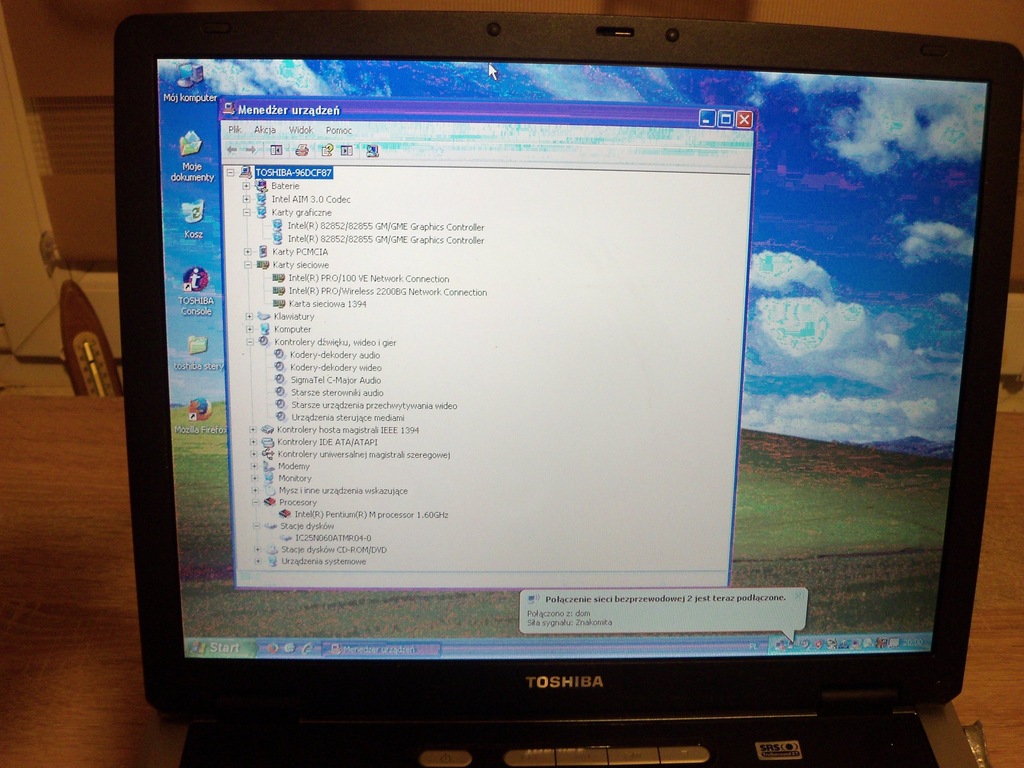Expand Kontrolery hosta magistrali IEEE 1394

[x=252, y=430]
